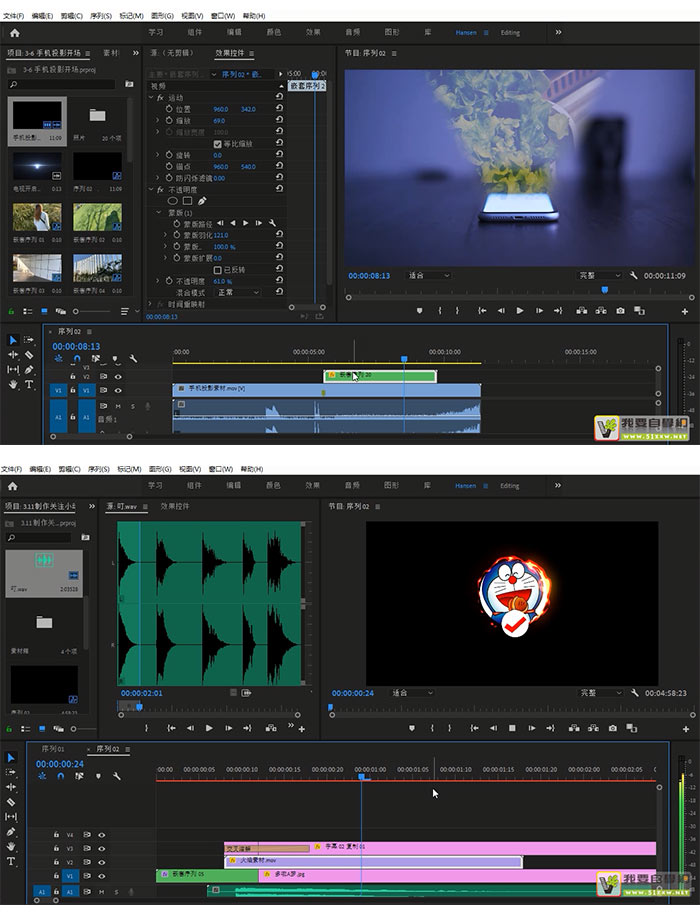This screenshot has width=700, height=913.
Task: Toggle snapping magnet in lower timeline
Action: click(x=61, y=776)
